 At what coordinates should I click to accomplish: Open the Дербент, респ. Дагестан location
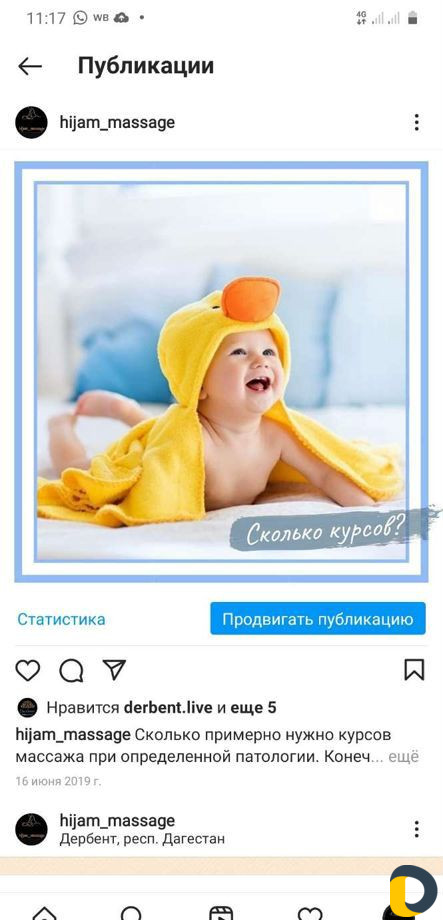[142, 839]
